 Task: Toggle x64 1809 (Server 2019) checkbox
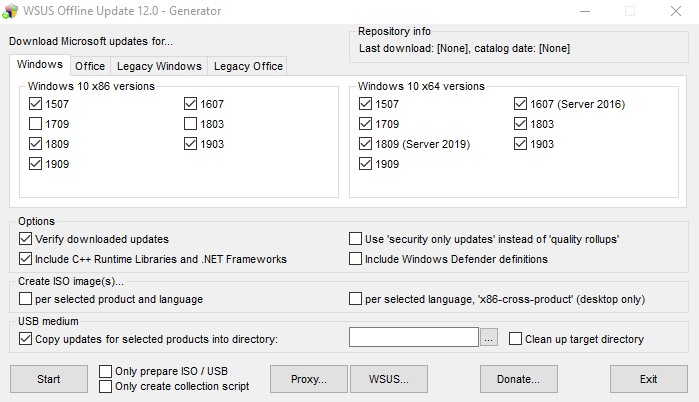pyautogui.click(x=365, y=144)
